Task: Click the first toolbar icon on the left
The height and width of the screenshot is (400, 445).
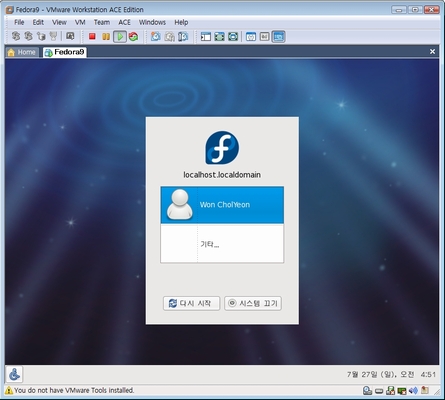Action: coord(16,36)
